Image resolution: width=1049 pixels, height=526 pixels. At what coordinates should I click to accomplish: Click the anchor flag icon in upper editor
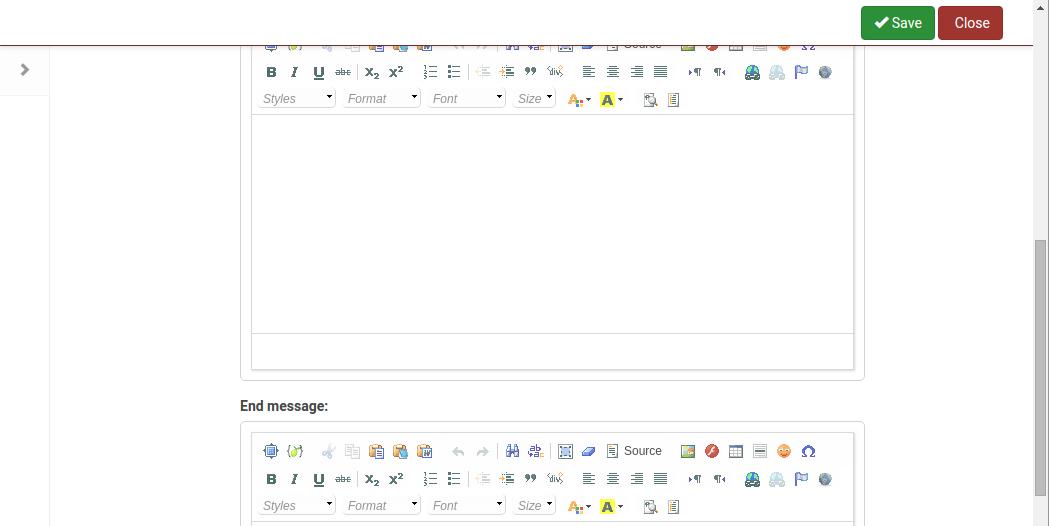[801, 72]
